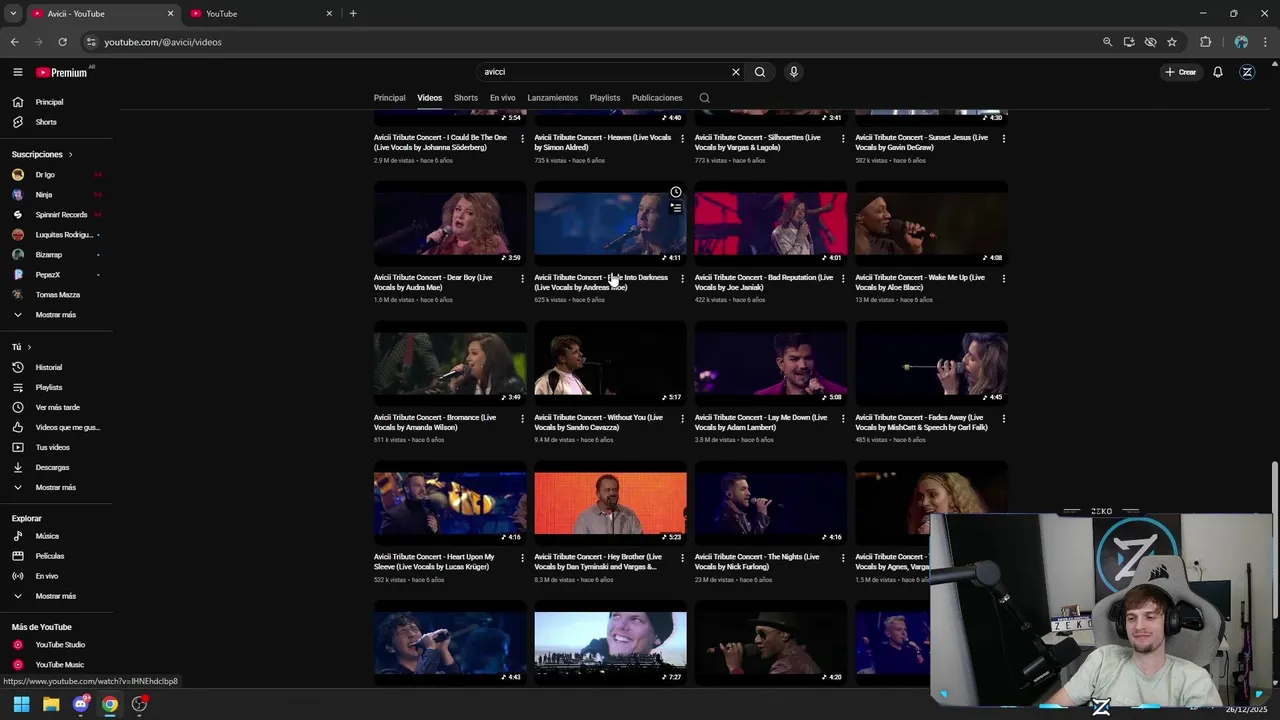This screenshot has width=1280, height=720.
Task: Start voice search with microphone
Action: pos(794,72)
